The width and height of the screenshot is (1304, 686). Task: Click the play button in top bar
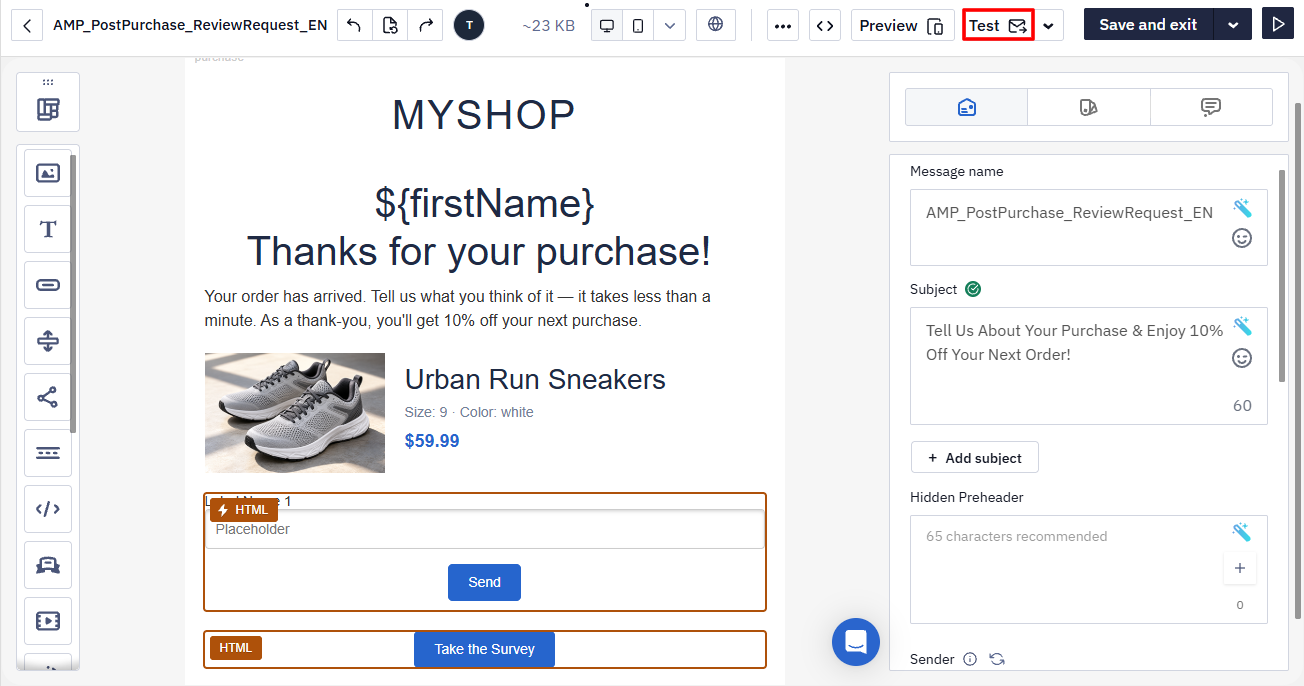point(1277,25)
